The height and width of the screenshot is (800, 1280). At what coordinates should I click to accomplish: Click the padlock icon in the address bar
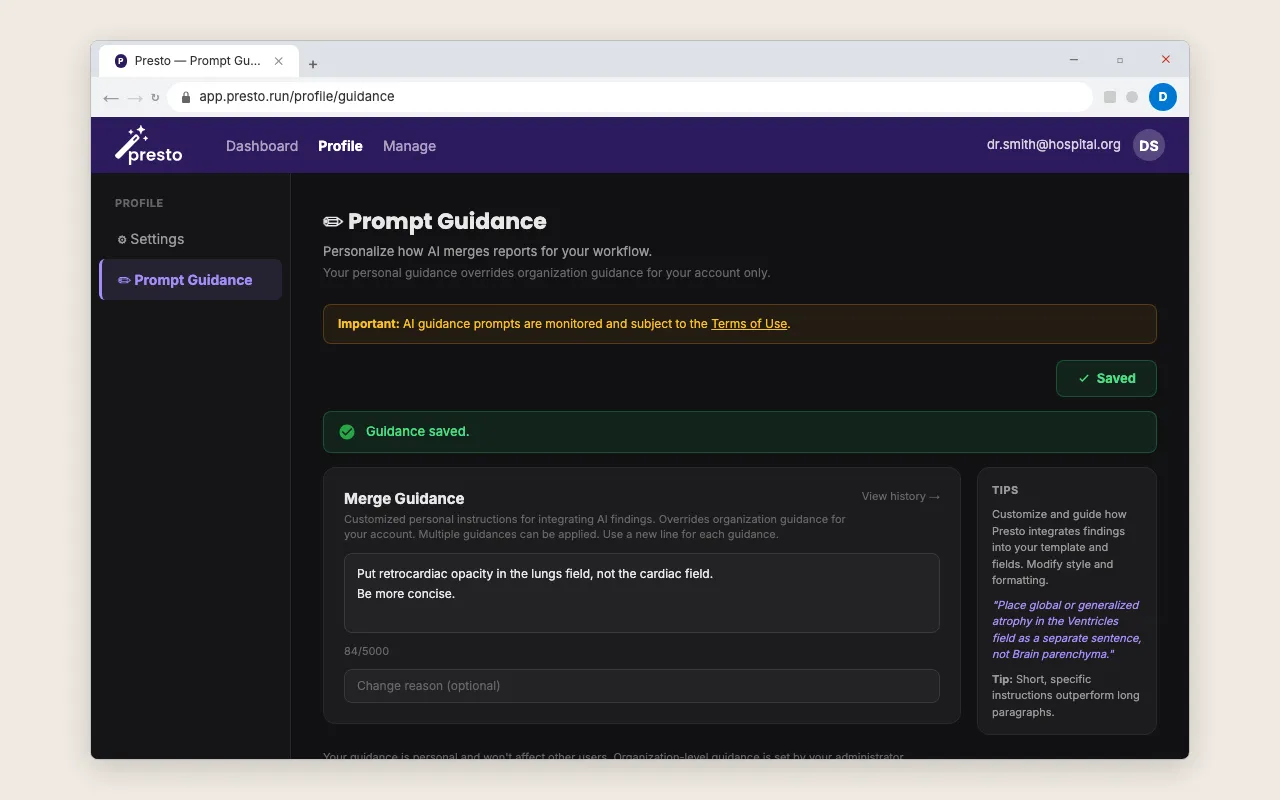[184, 97]
